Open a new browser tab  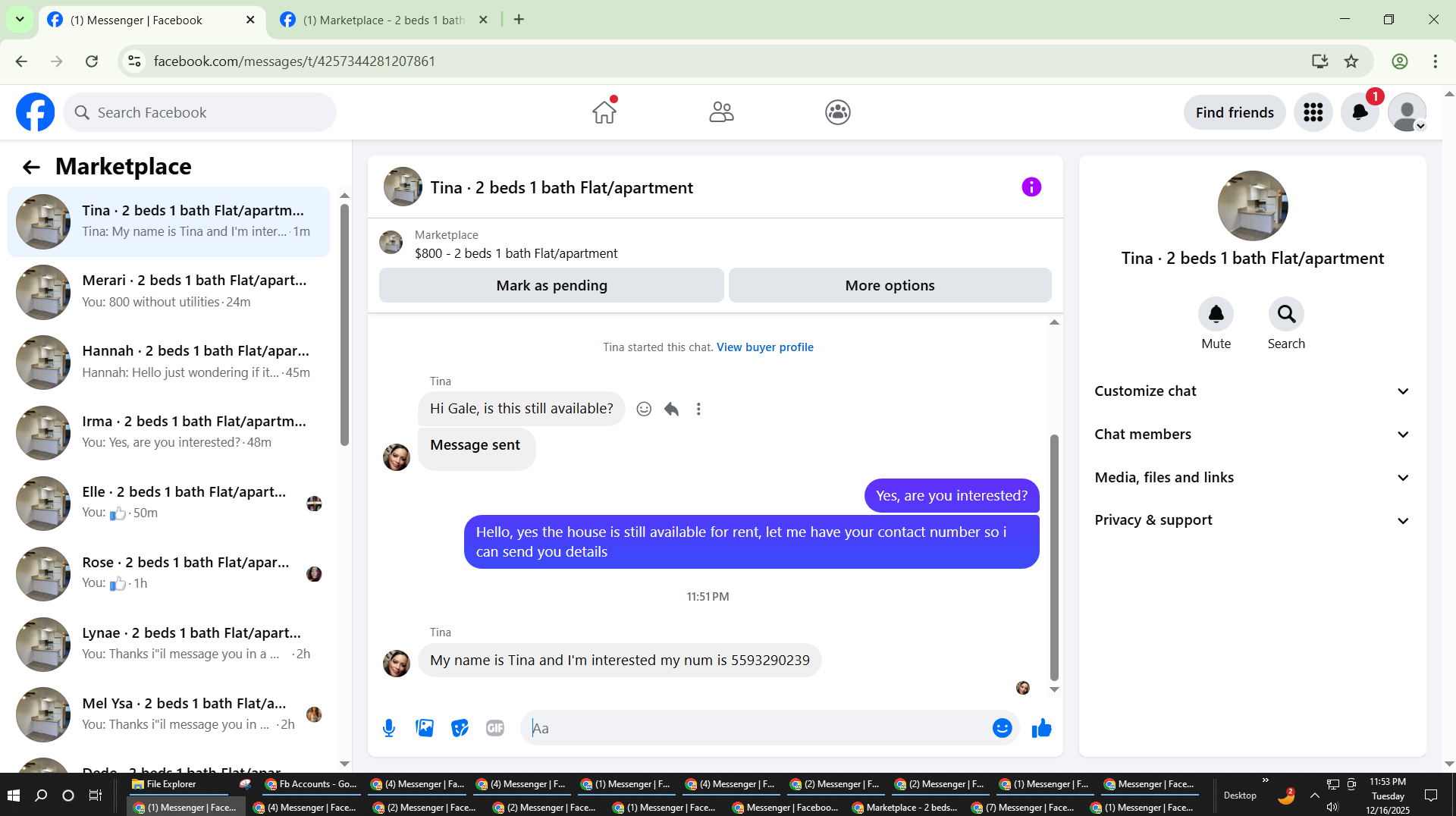click(519, 20)
